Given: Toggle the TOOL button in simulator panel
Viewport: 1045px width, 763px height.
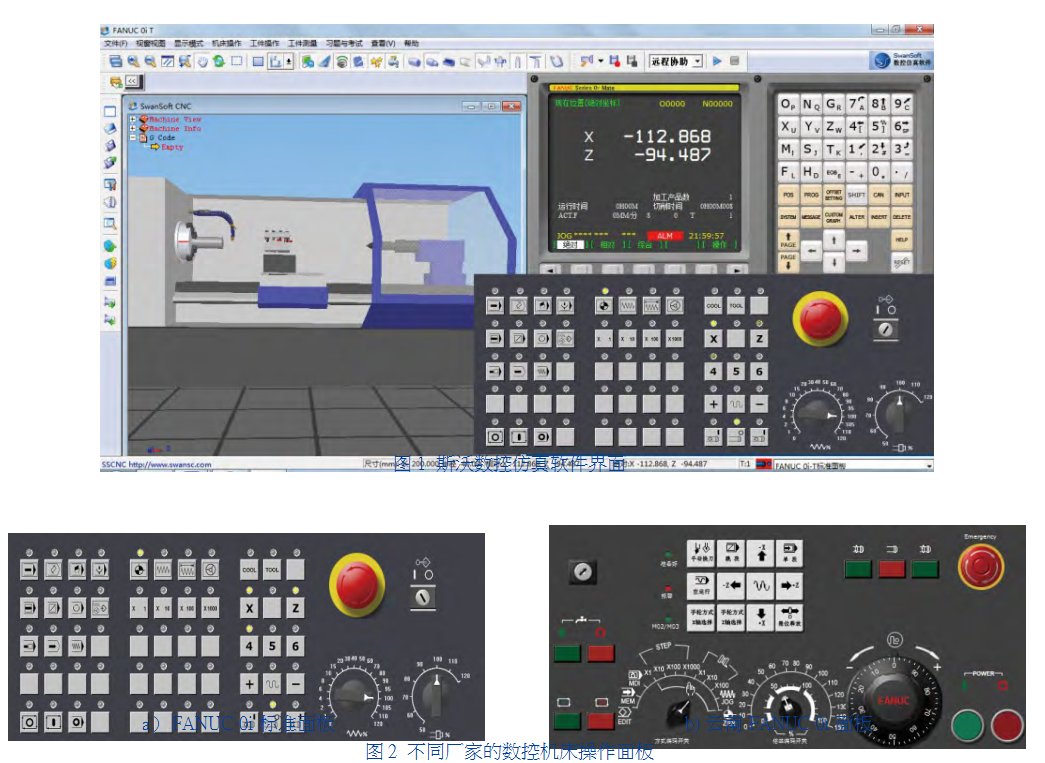Looking at the screenshot, I should [736, 305].
